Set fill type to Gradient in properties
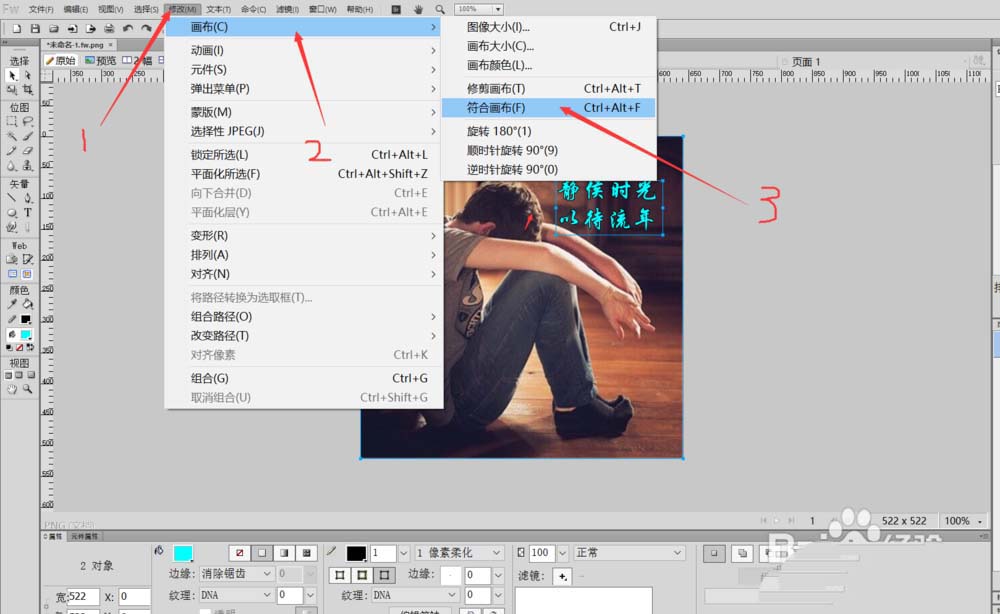1000x614 pixels. 284,553
